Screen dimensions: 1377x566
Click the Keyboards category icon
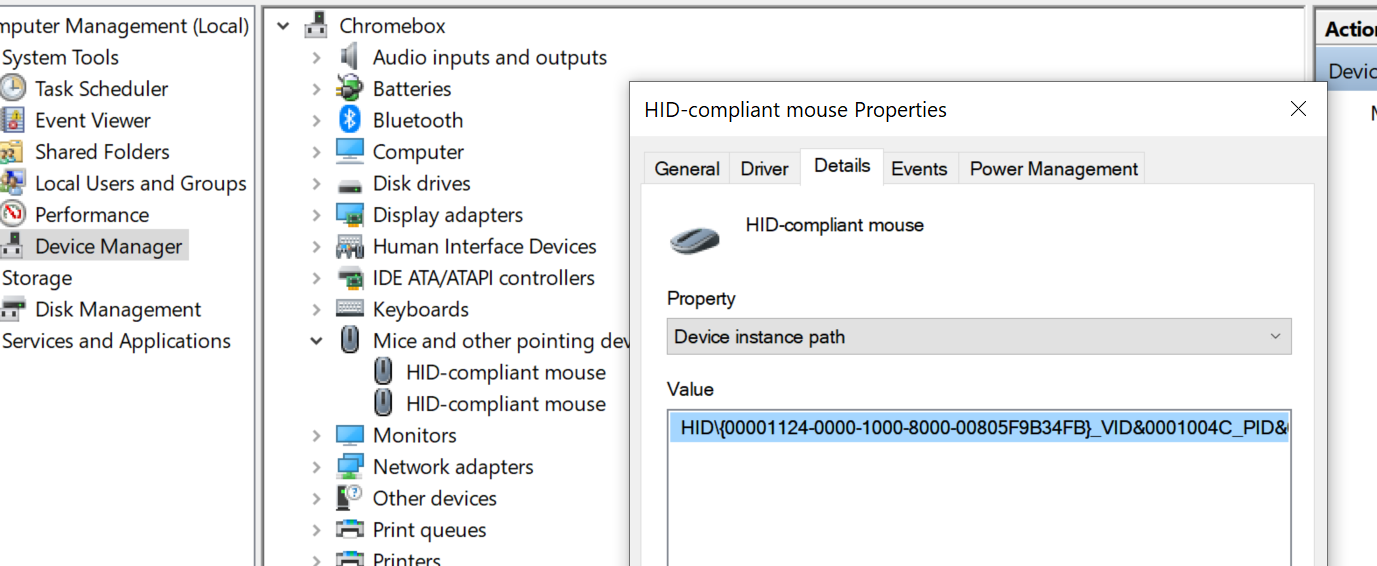point(349,309)
